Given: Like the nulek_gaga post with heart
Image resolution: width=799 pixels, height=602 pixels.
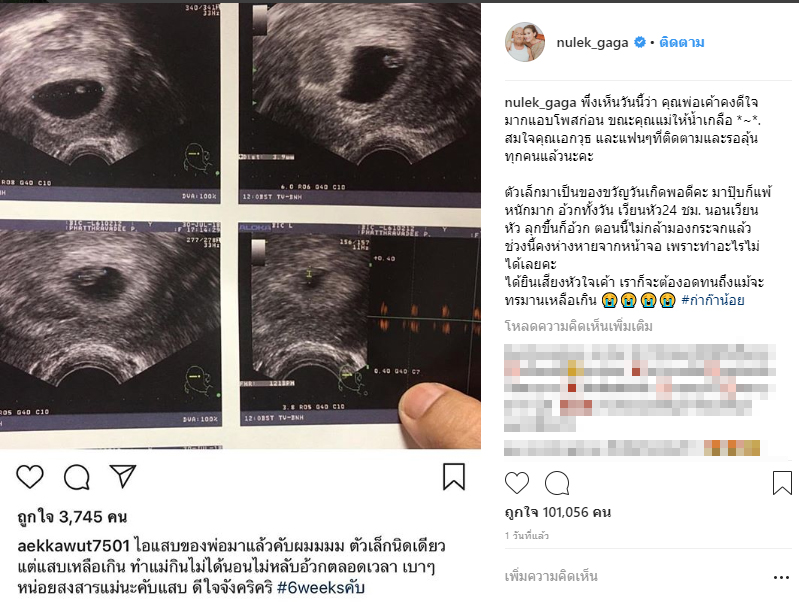Looking at the screenshot, I should [x=517, y=483].
